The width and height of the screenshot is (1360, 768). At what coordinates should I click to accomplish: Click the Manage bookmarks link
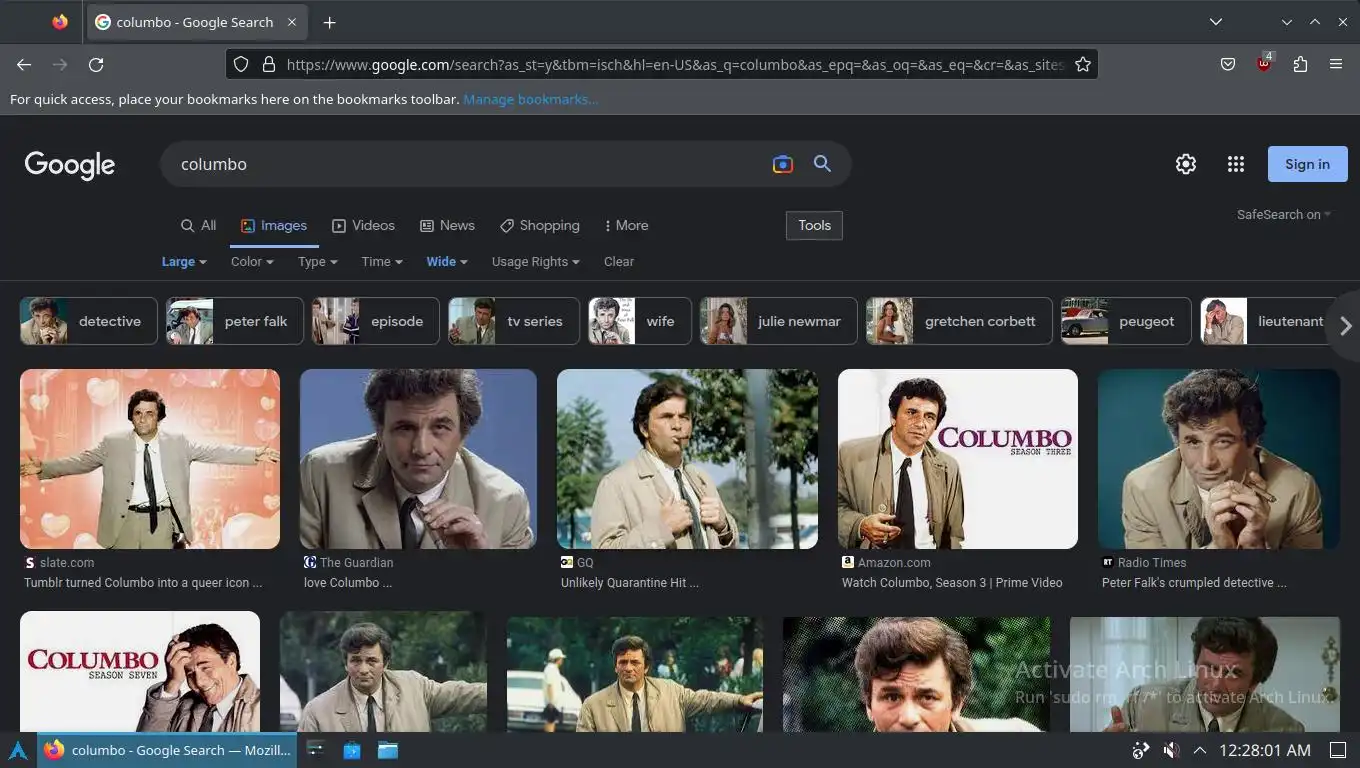click(x=531, y=99)
